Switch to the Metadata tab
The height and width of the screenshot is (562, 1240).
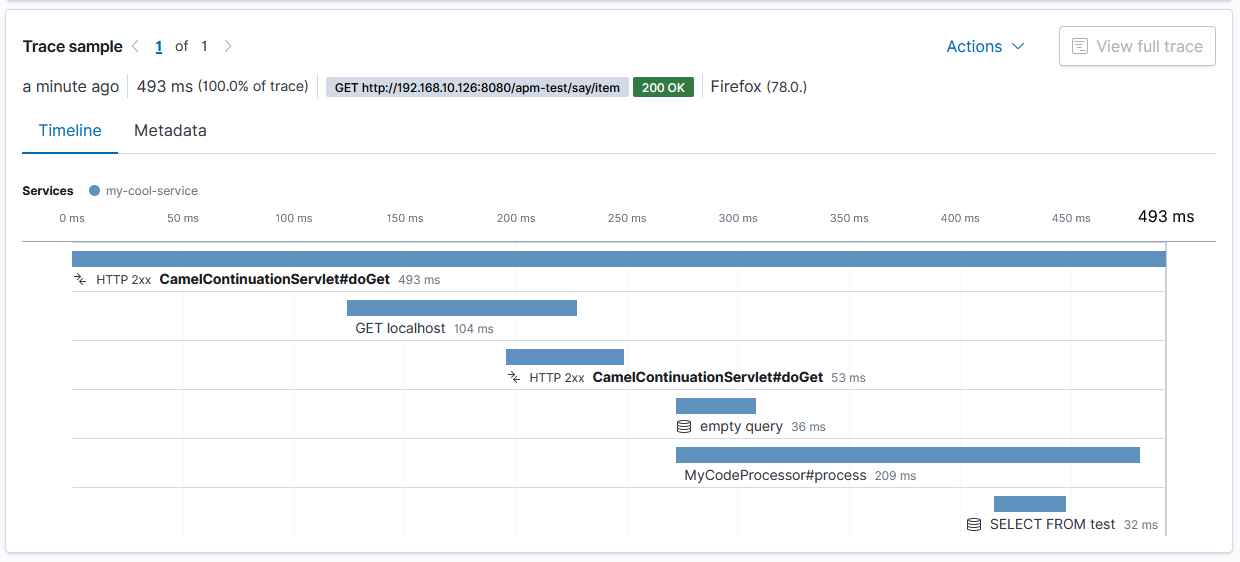[170, 131]
